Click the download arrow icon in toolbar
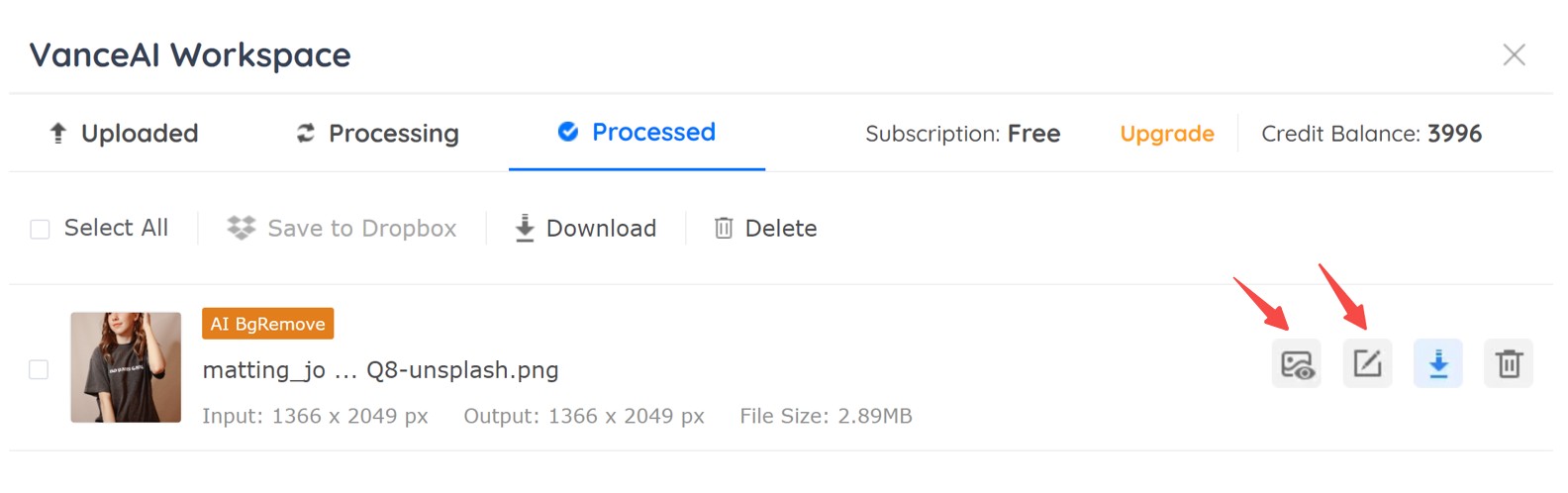Screen dimensions: 1568x493 coord(525,228)
